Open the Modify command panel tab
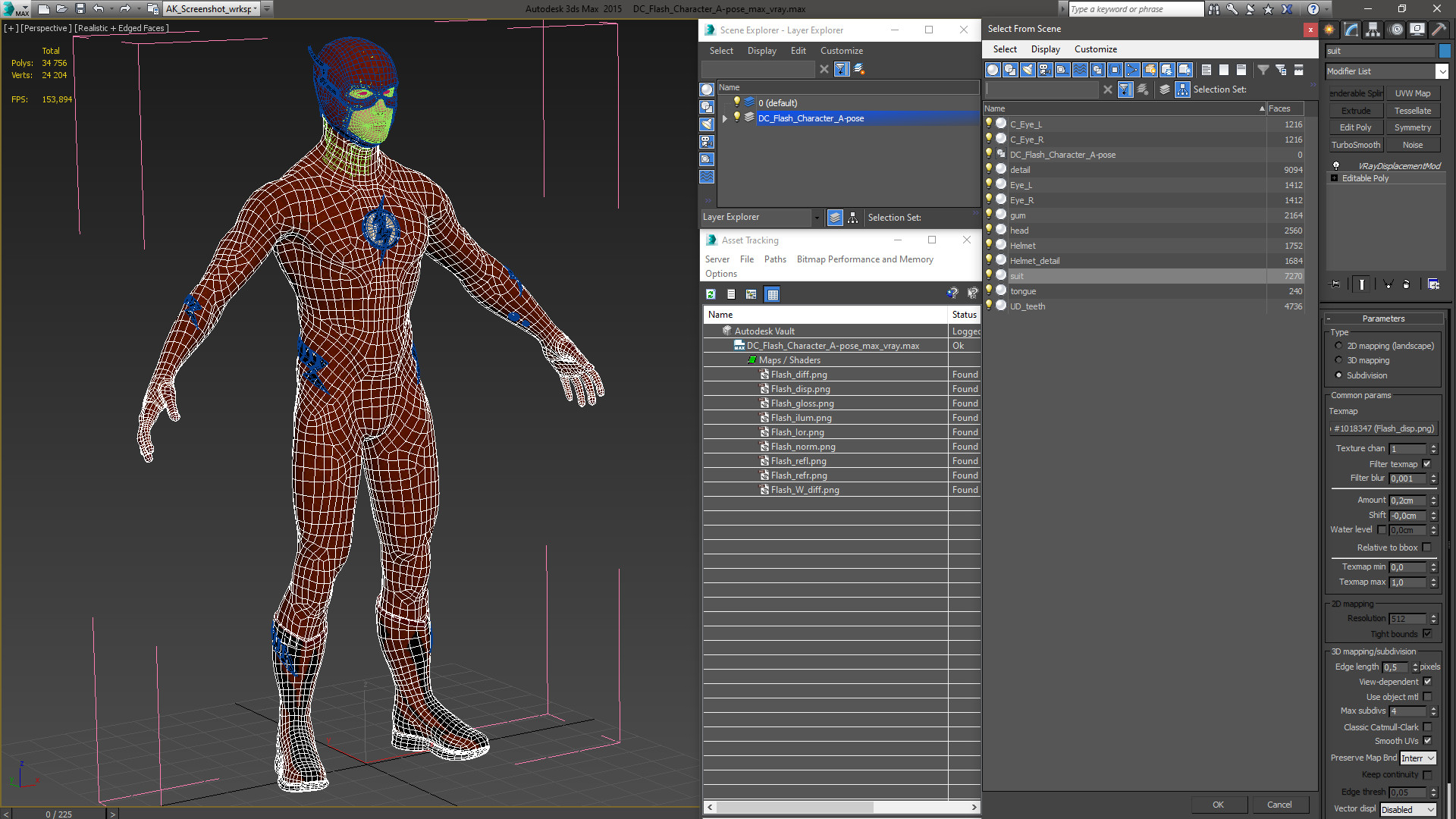This screenshot has height=819, width=1456. point(1351,30)
